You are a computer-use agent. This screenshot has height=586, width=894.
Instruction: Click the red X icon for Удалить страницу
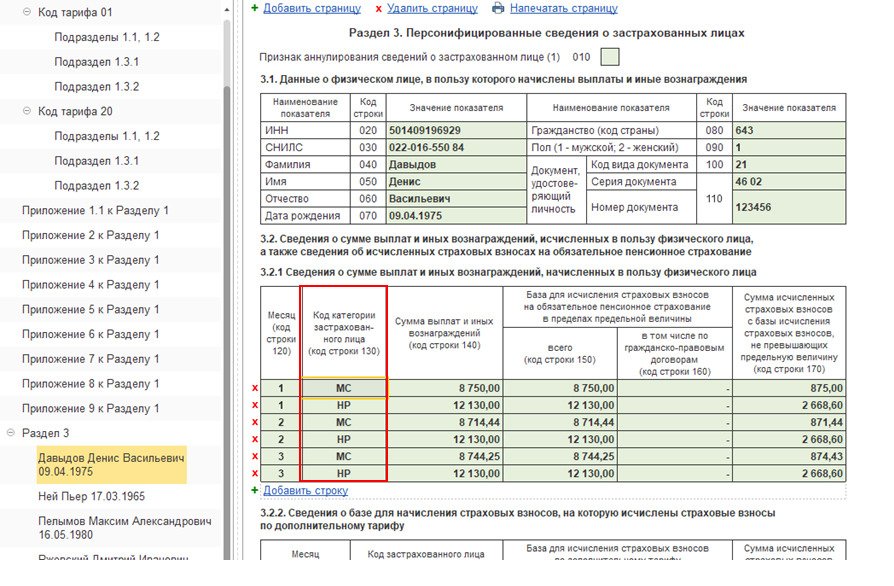tap(379, 9)
